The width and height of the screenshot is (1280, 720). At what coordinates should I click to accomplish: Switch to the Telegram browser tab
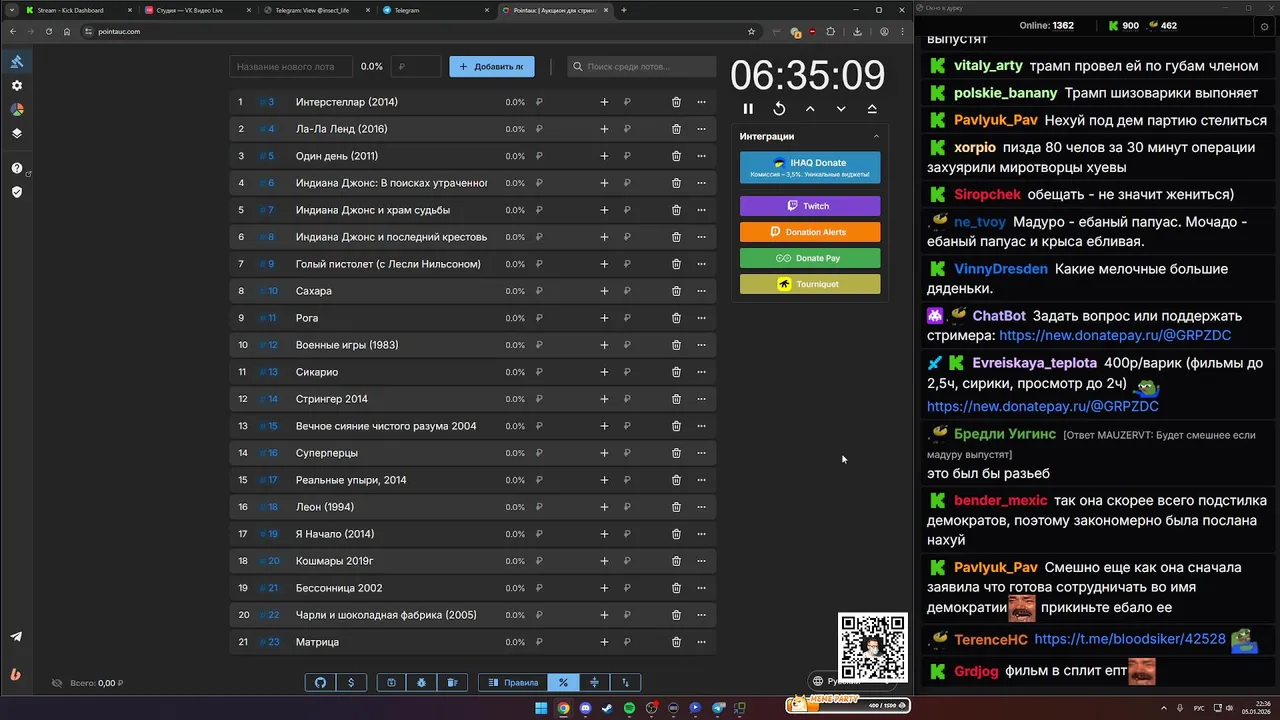pos(434,10)
